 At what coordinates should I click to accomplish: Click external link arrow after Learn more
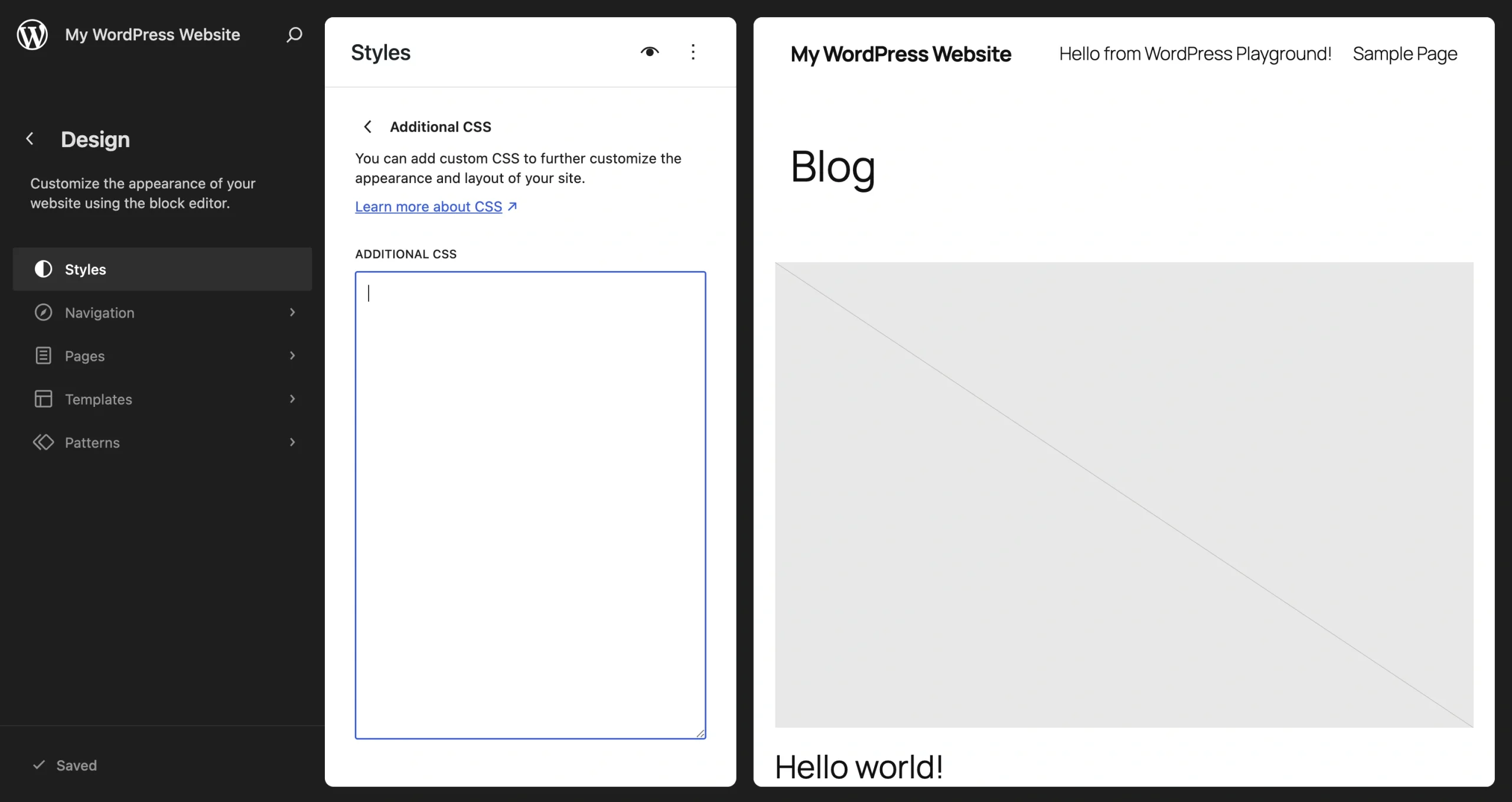pos(512,206)
